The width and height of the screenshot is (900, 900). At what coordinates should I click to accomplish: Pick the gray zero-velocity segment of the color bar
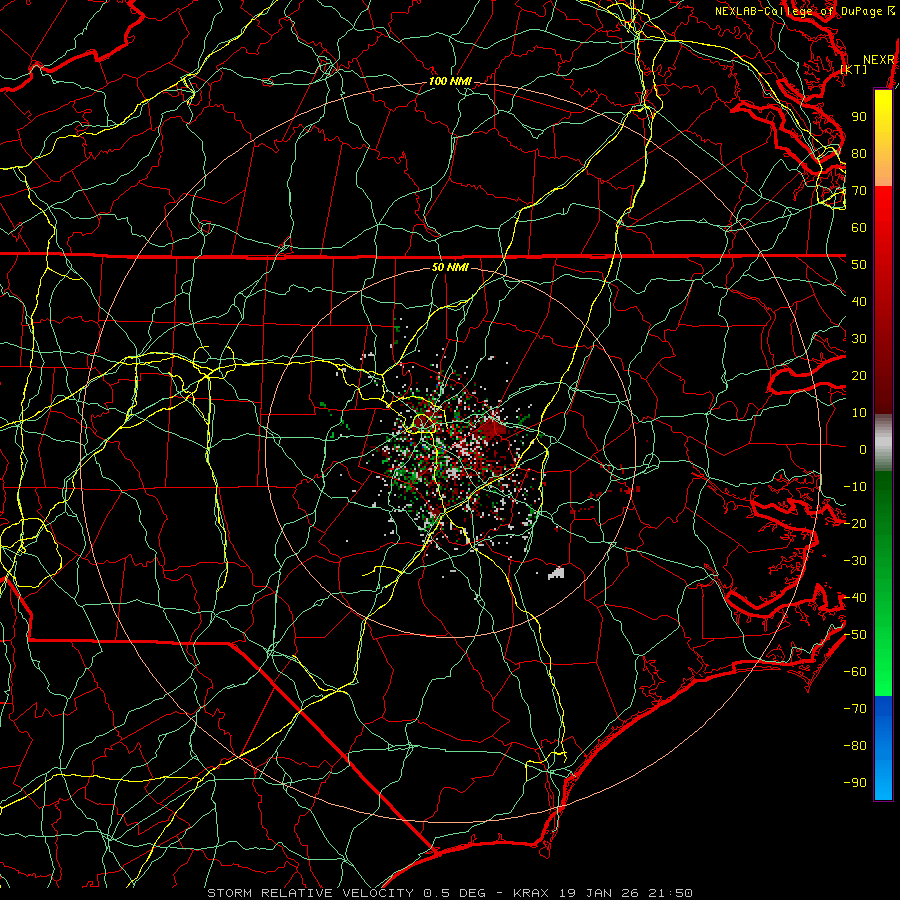(x=883, y=442)
